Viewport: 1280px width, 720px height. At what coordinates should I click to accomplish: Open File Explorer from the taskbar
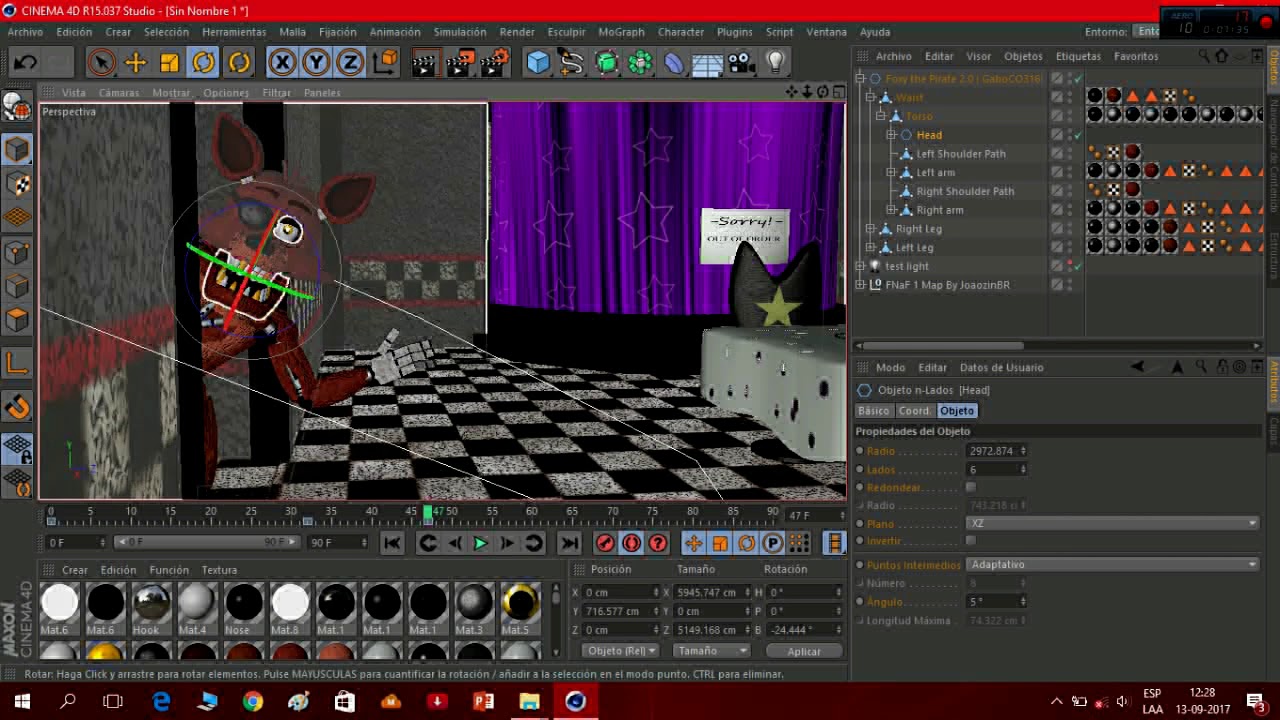click(x=529, y=702)
